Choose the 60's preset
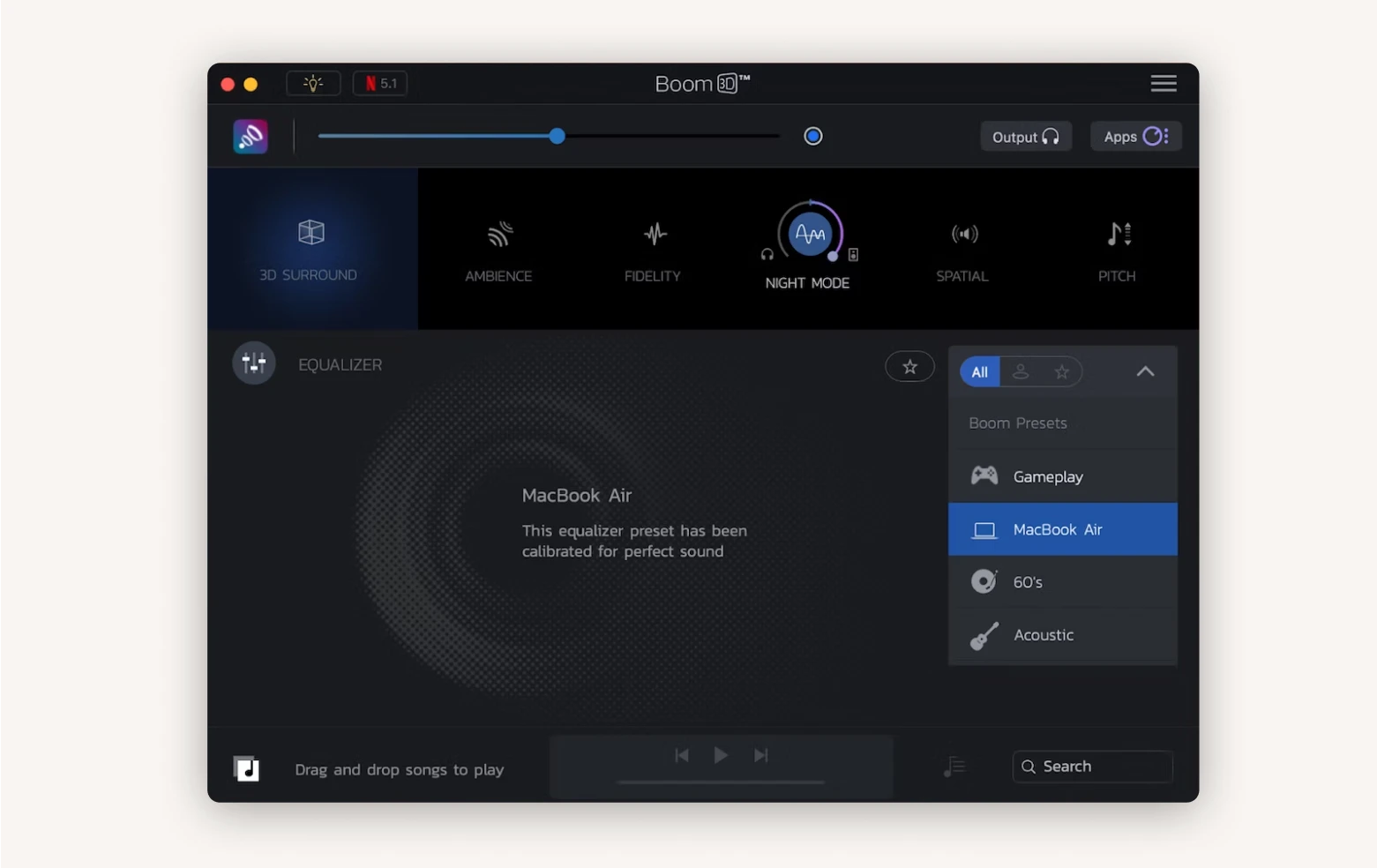The height and width of the screenshot is (868, 1377). pos(1063,582)
